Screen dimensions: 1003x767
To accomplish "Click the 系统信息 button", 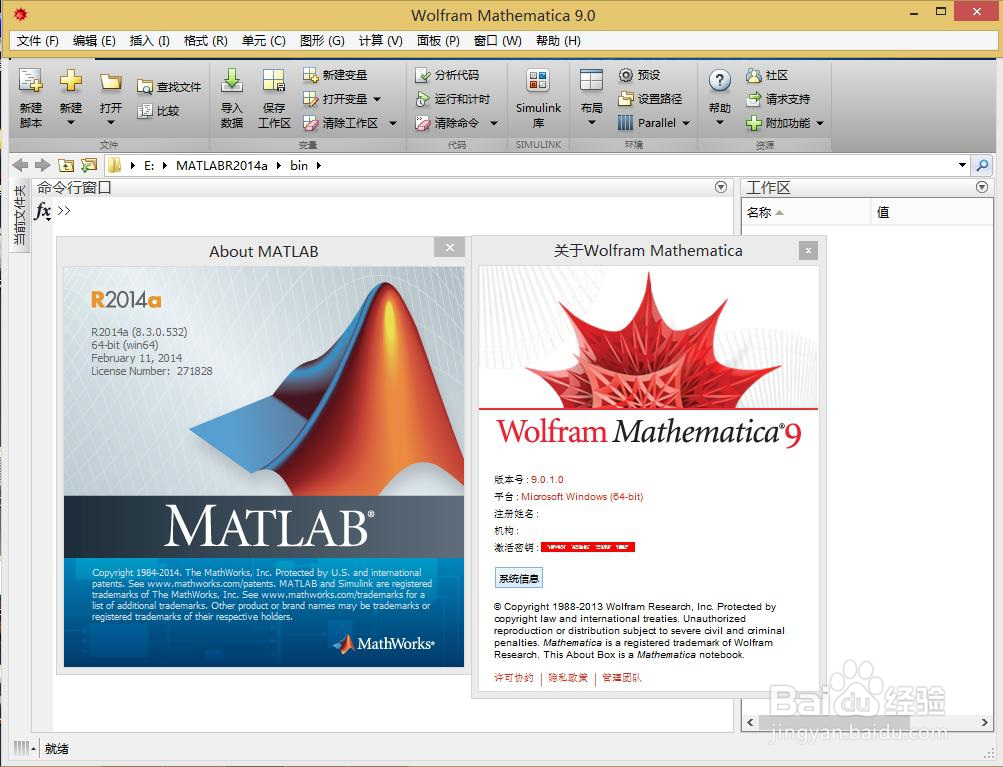I will tap(519, 578).
